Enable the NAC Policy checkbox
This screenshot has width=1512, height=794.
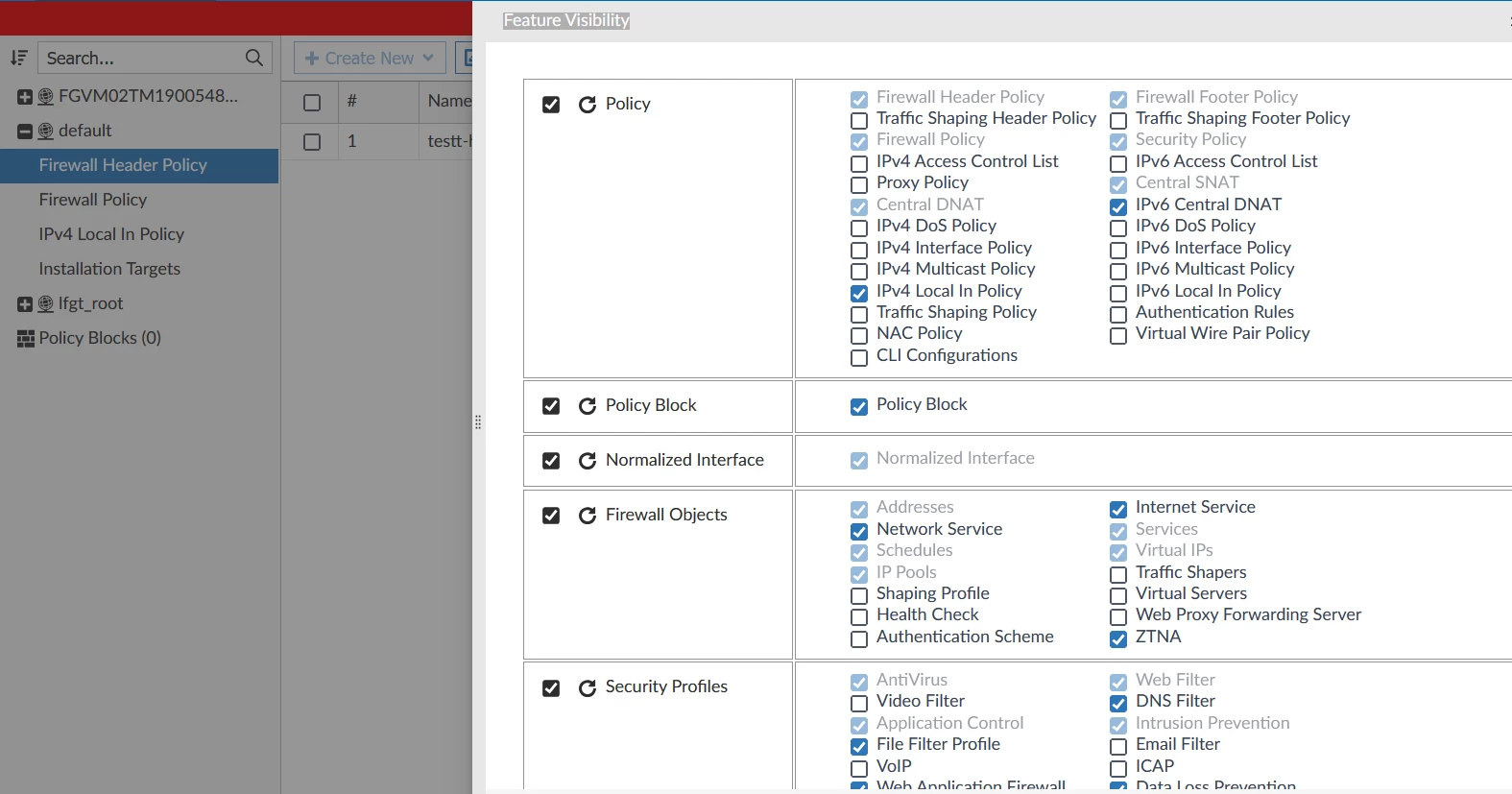click(x=859, y=335)
